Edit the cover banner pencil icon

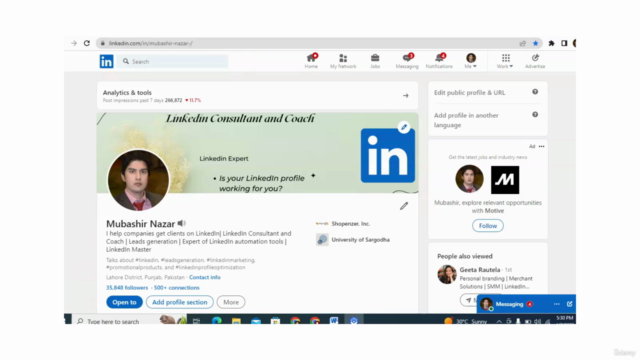(404, 127)
